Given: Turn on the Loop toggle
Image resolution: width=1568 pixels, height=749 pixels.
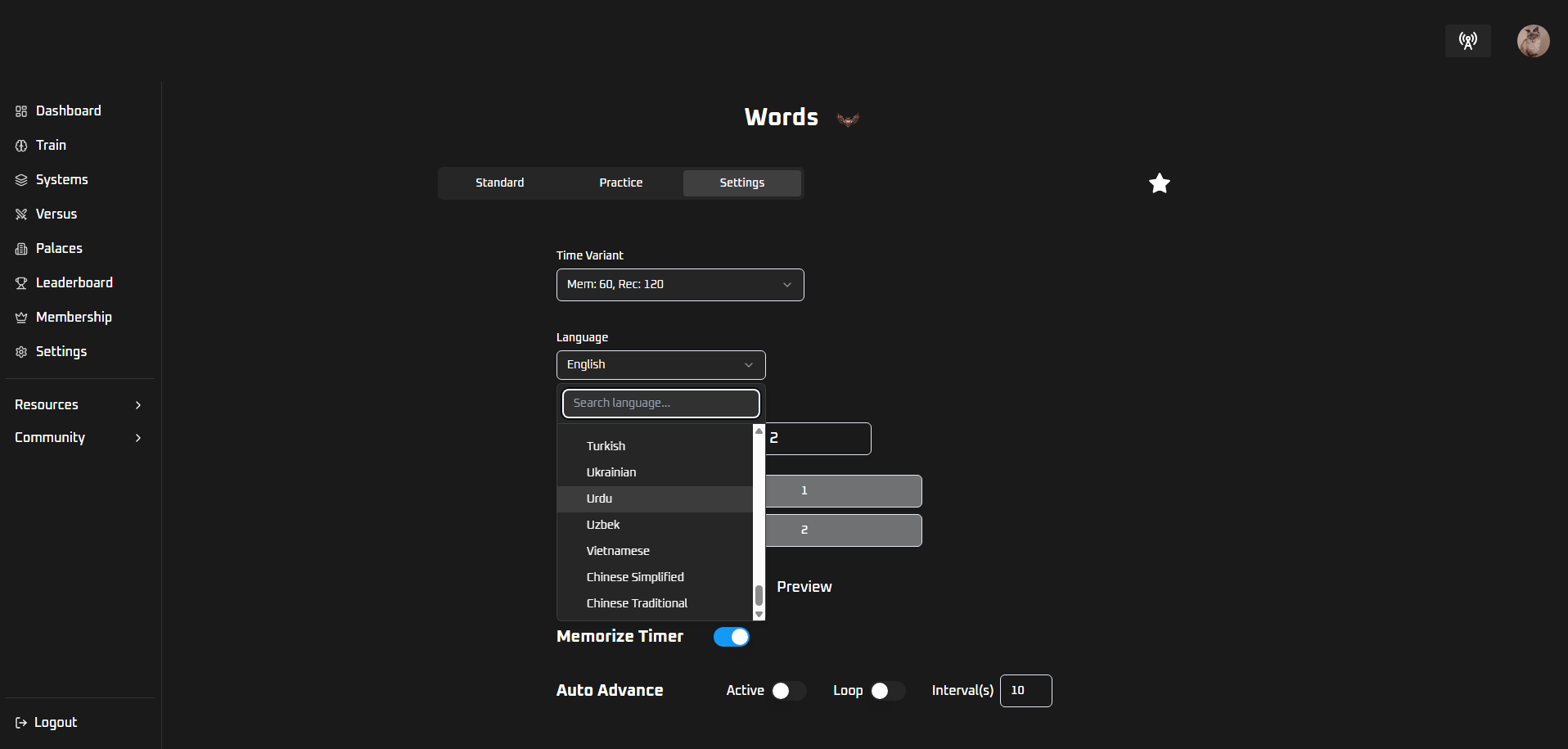Looking at the screenshot, I should pyautogui.click(x=887, y=691).
